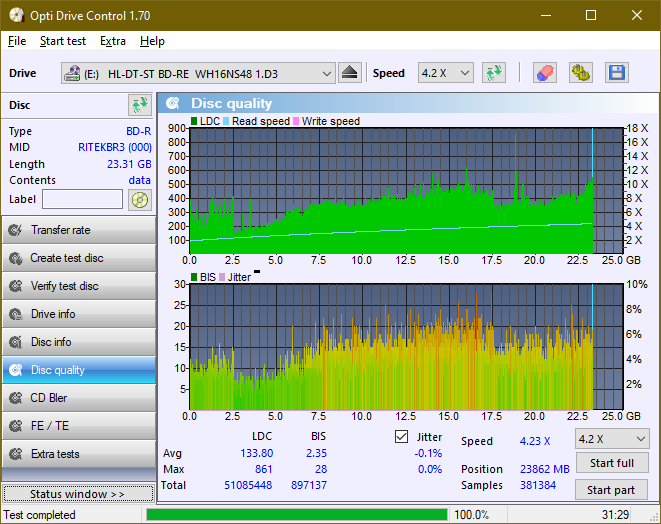This screenshot has width=661, height=524.
Task: Click Start part button
Action: click(611, 490)
